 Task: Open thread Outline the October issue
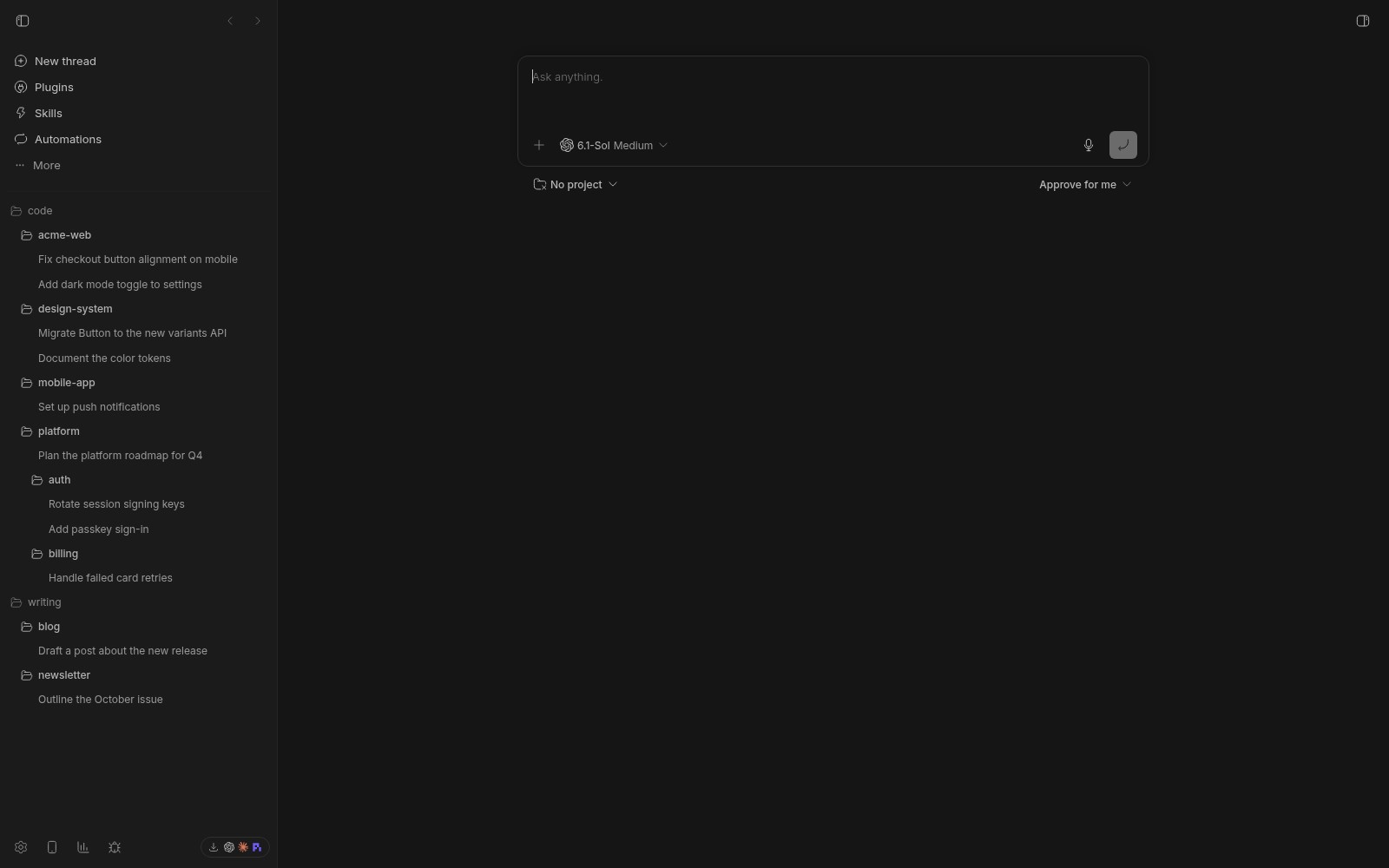coord(139,700)
